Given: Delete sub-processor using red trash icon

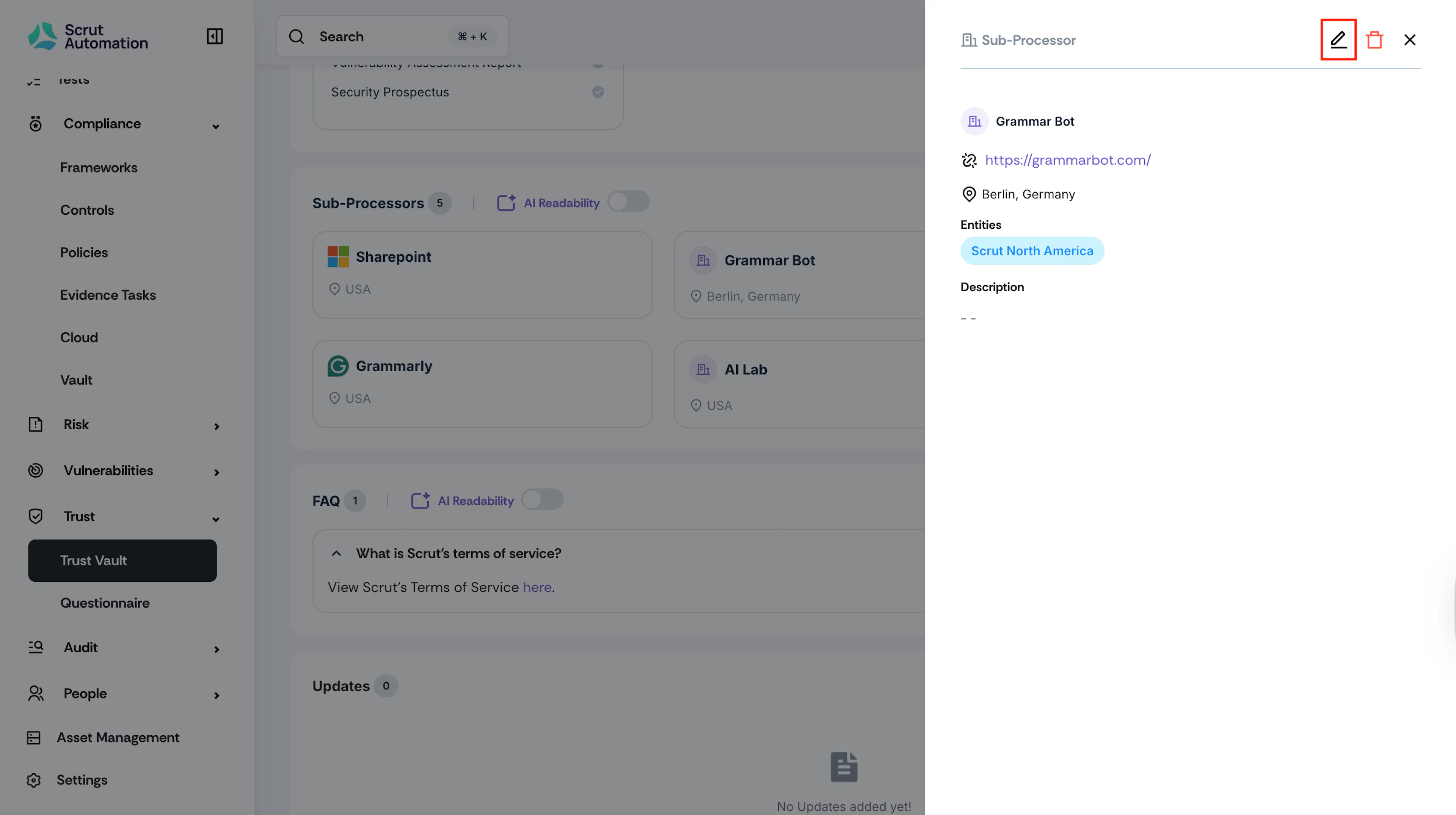Looking at the screenshot, I should point(1374,39).
